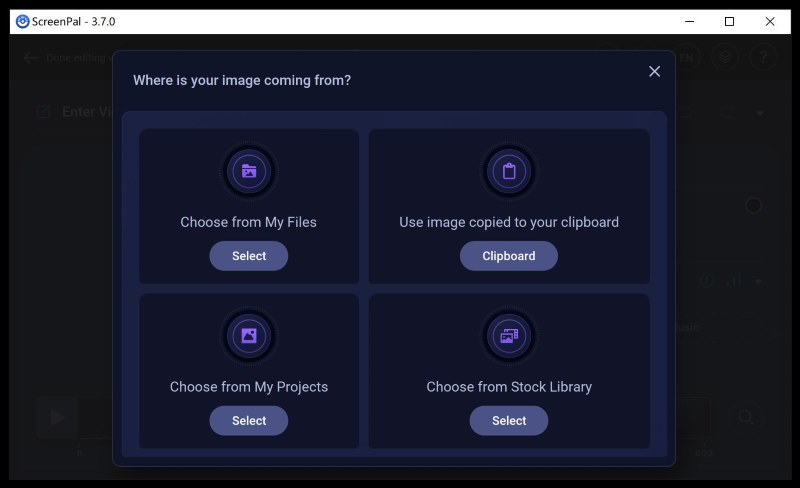
Task: Click the Stock Library images icon
Action: pos(509,336)
